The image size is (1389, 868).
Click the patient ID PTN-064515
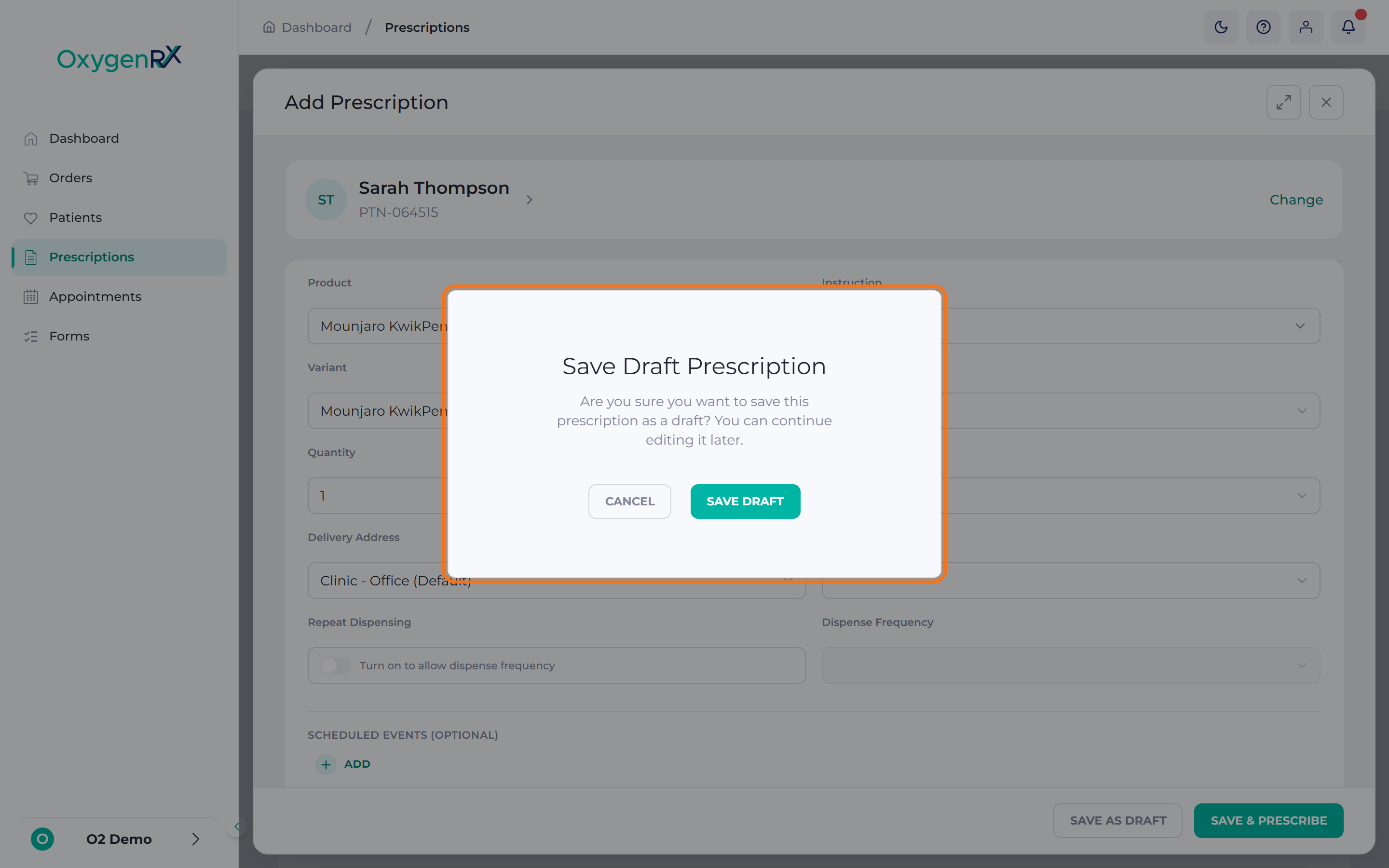pyautogui.click(x=398, y=212)
